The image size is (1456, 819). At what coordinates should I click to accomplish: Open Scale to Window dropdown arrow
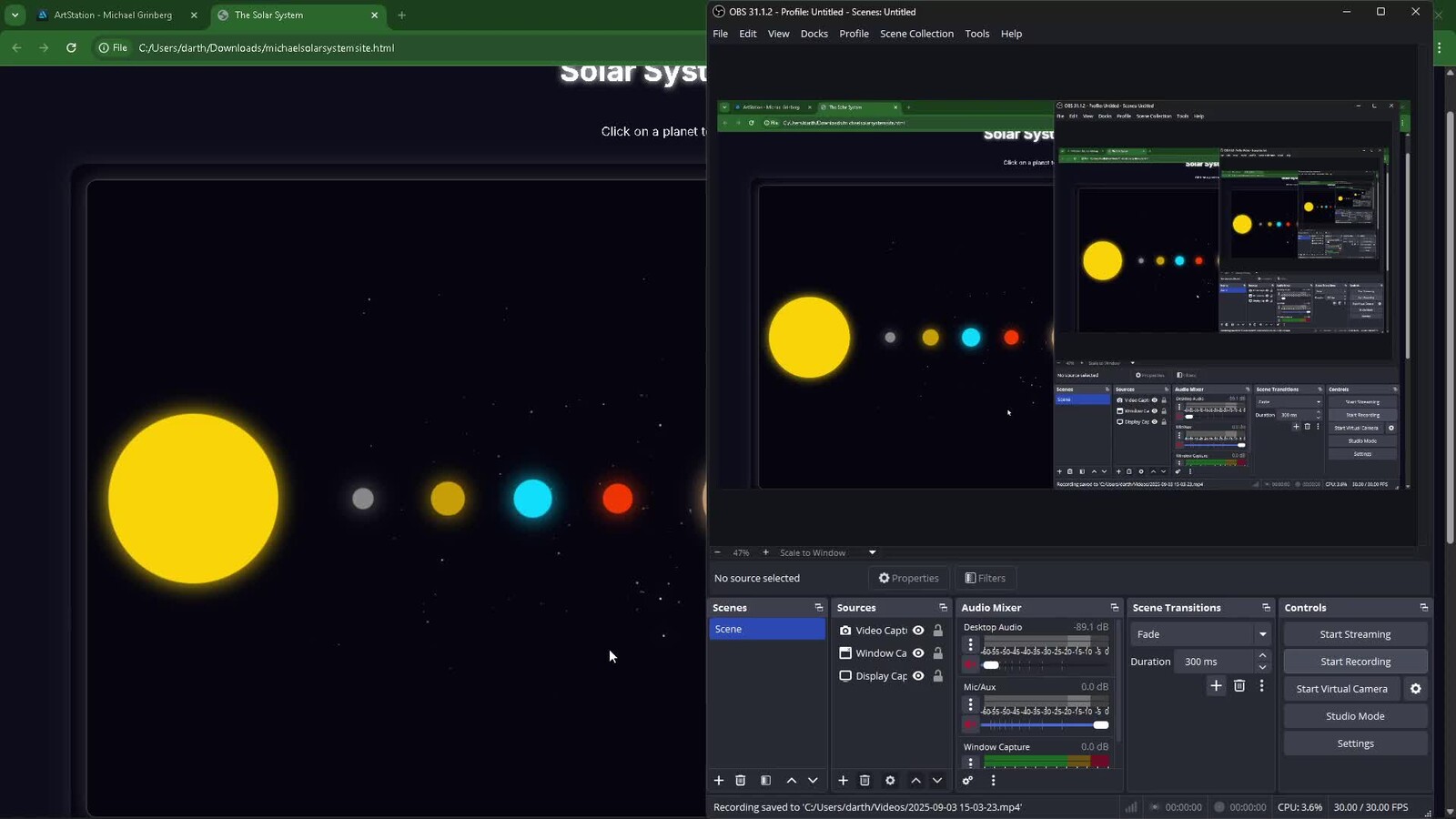[x=872, y=552]
